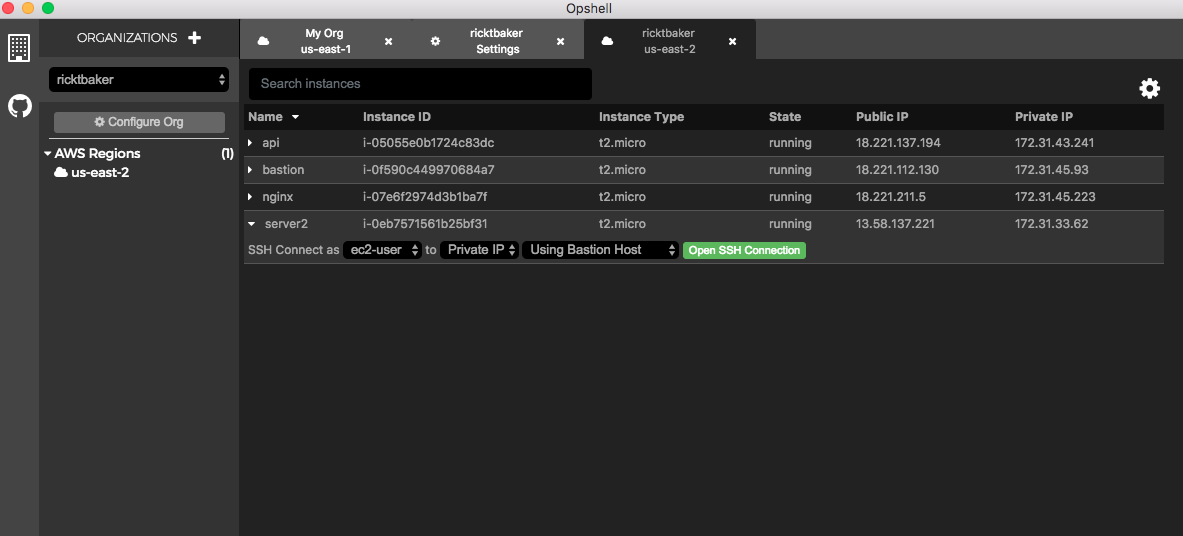Click public IP 18.221.211.5
This screenshot has width=1183, height=536.
pyautogui.click(x=891, y=197)
